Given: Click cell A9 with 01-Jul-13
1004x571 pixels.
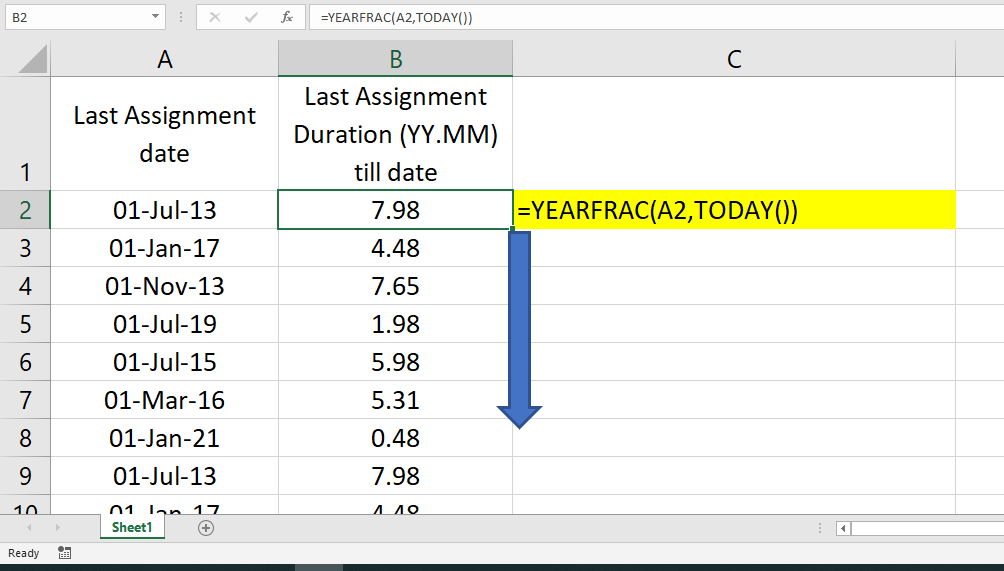Looking at the screenshot, I should (x=165, y=476).
